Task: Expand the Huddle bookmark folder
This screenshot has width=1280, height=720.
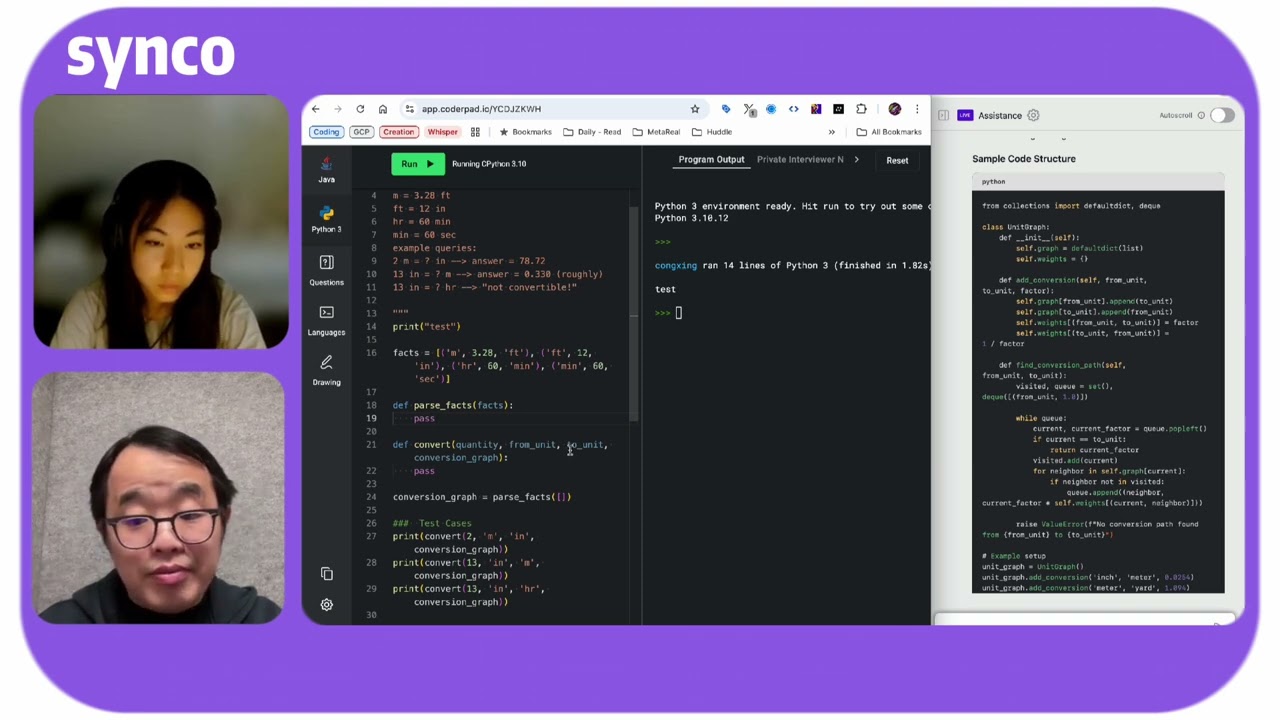Action: (712, 132)
